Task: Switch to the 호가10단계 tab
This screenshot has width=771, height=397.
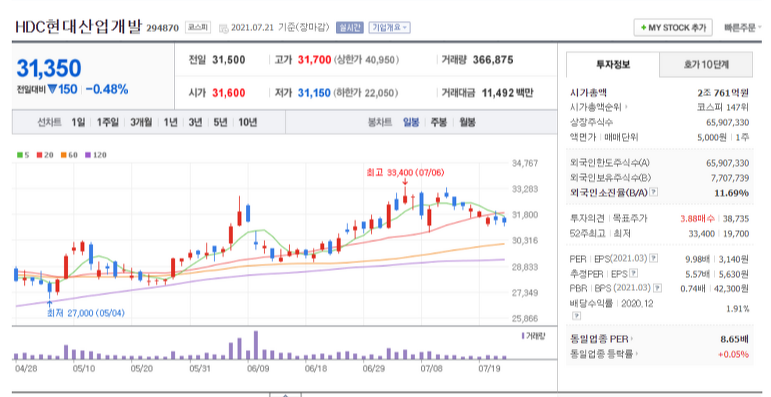Action: (706, 64)
